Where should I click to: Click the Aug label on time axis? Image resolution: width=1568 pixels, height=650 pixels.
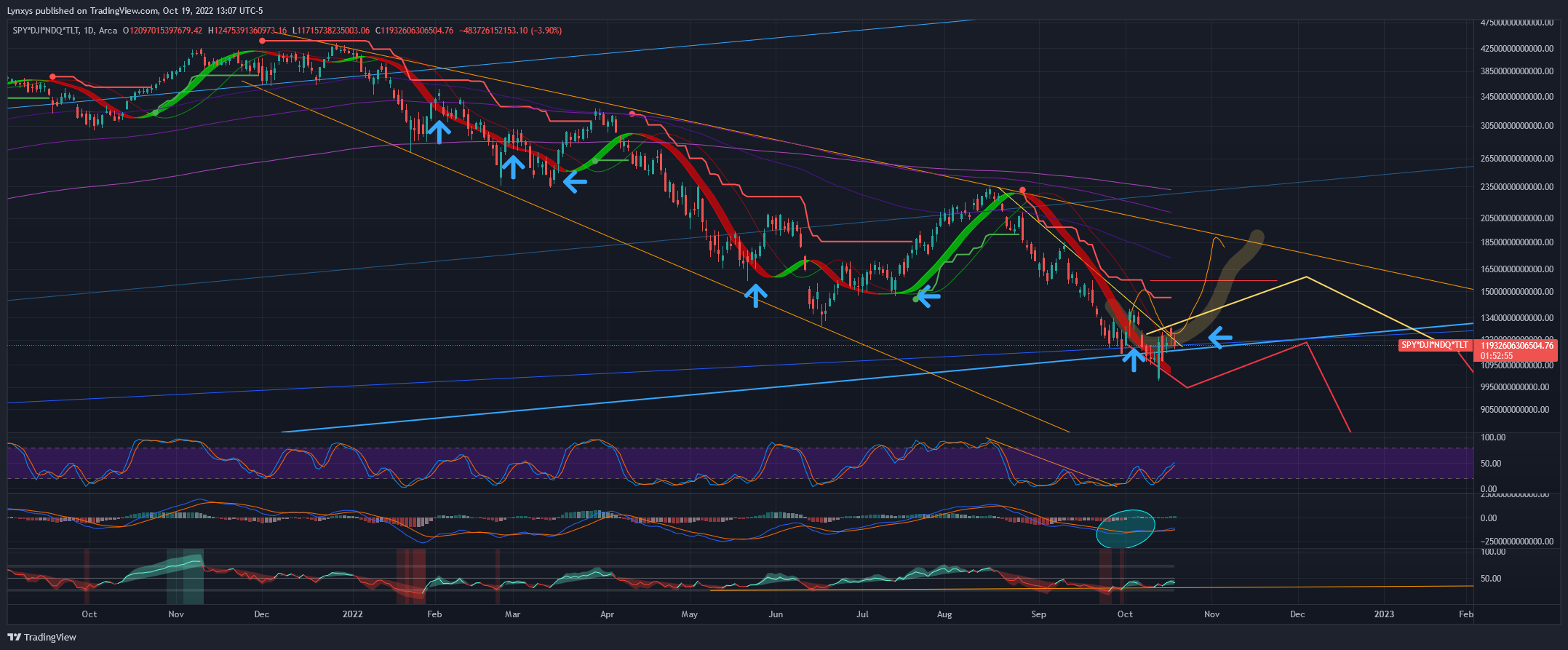(x=944, y=614)
